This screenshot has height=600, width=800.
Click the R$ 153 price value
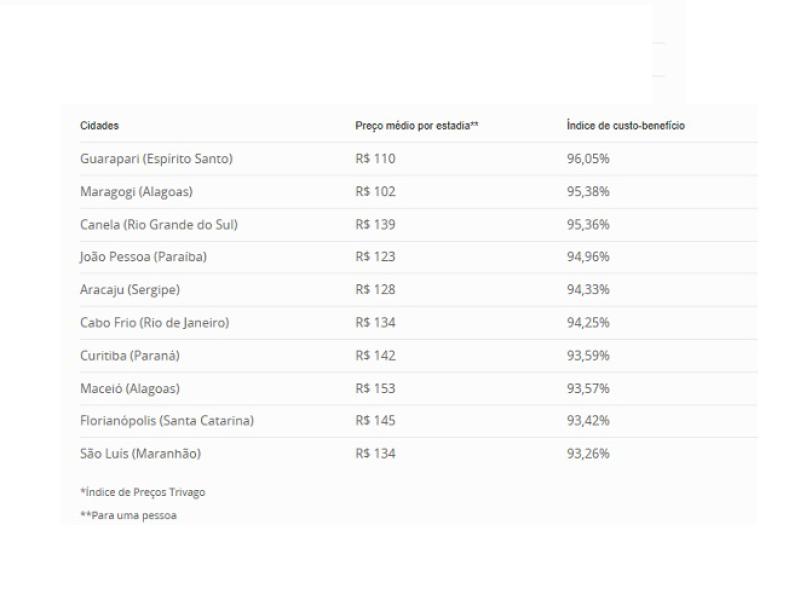click(x=375, y=388)
